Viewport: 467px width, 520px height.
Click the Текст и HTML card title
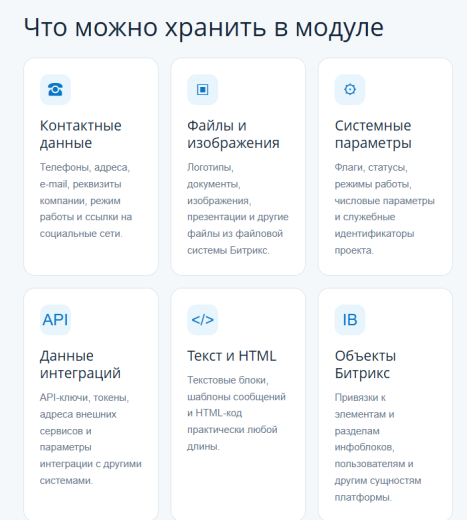(232, 356)
